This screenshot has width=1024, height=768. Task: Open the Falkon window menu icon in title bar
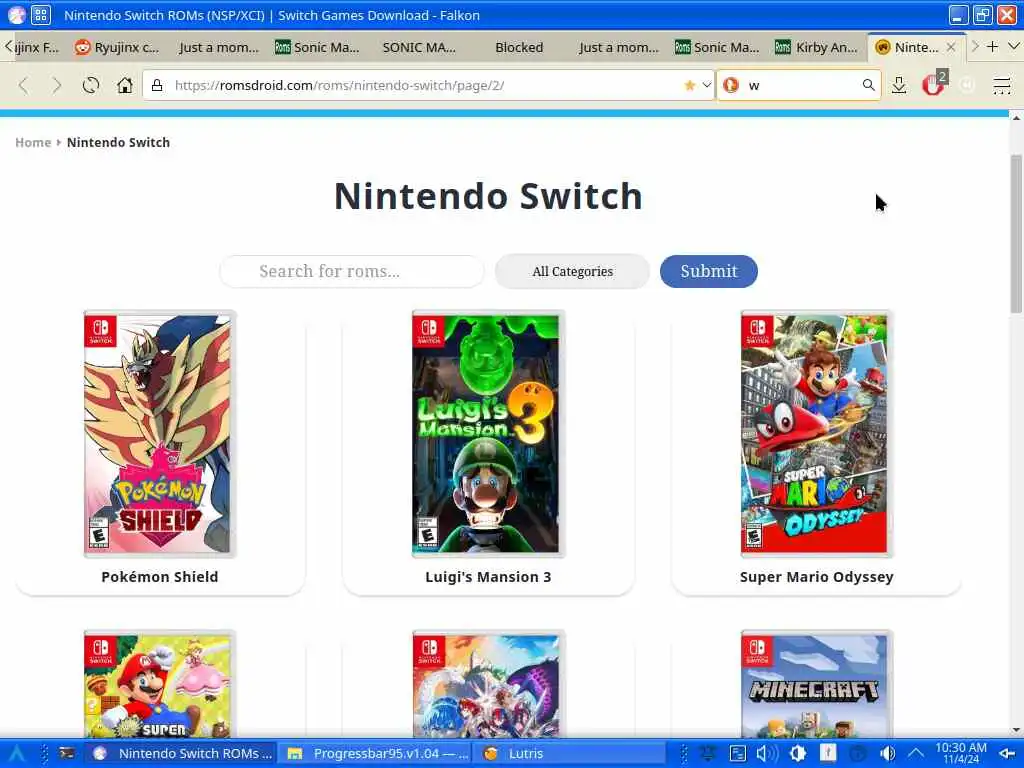(16, 14)
